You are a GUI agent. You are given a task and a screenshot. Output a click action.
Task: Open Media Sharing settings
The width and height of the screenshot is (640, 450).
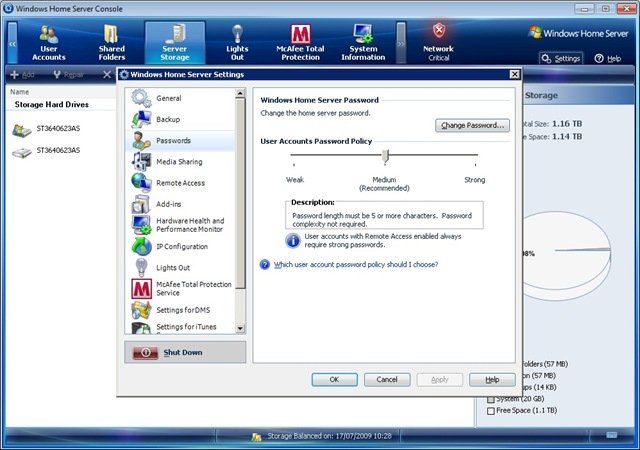tap(180, 162)
